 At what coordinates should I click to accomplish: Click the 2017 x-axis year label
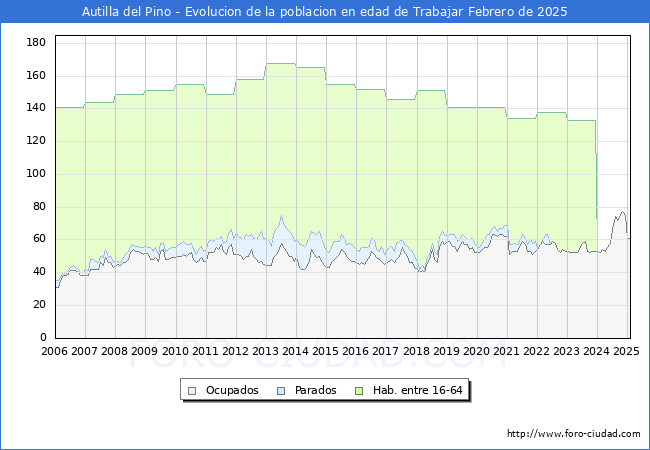tap(386, 351)
